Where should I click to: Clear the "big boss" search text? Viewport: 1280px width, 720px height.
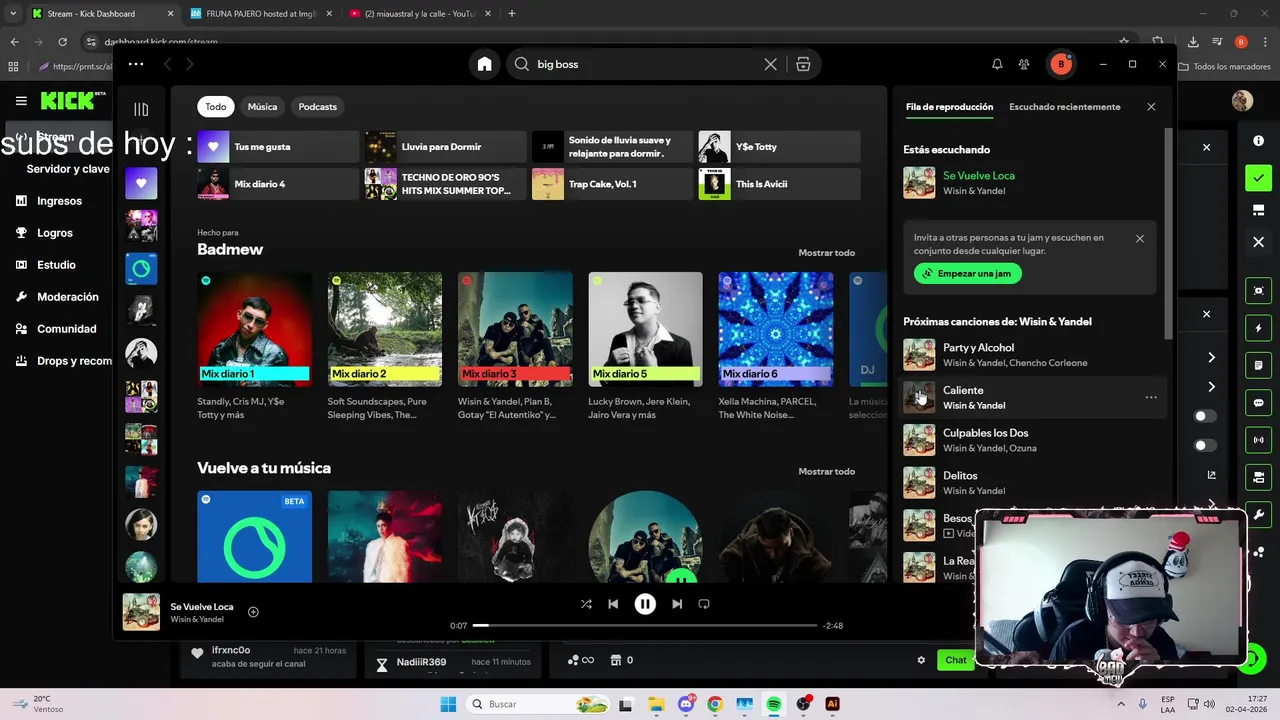[770, 64]
